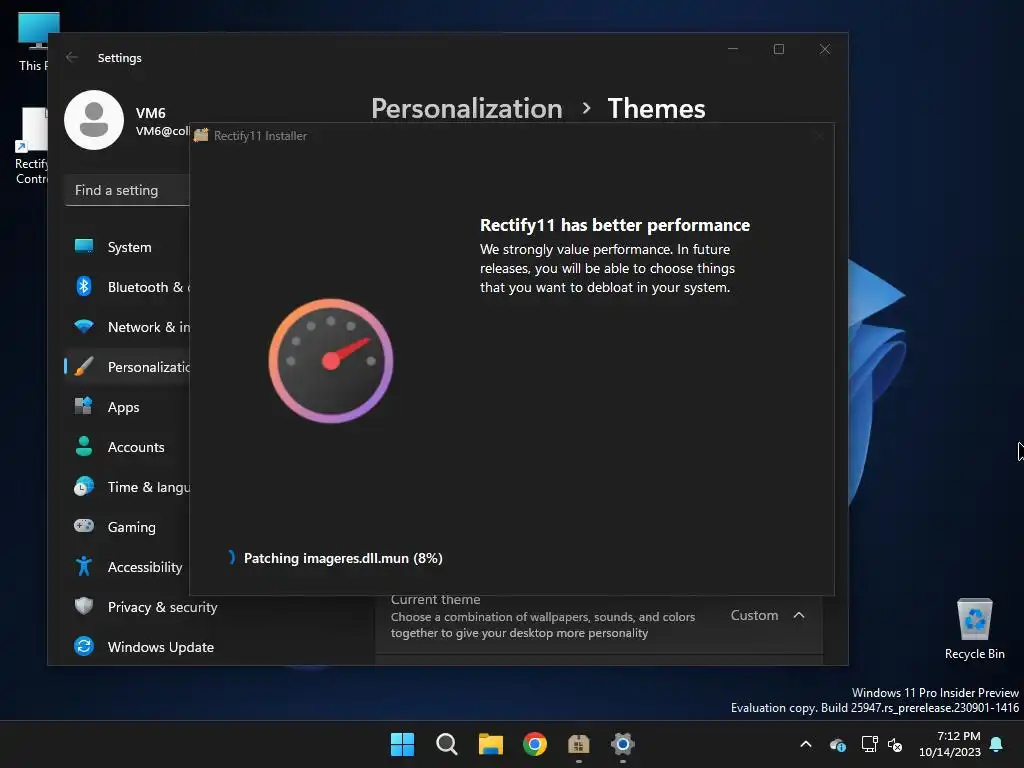Screen dimensions: 1024x768
Task: Open the Network & internet wifi icon
Action: tap(84, 327)
